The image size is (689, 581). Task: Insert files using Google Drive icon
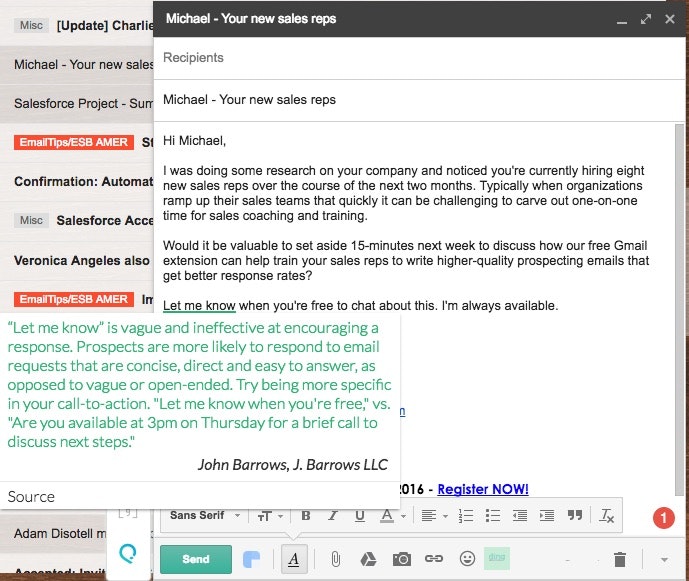click(368, 559)
